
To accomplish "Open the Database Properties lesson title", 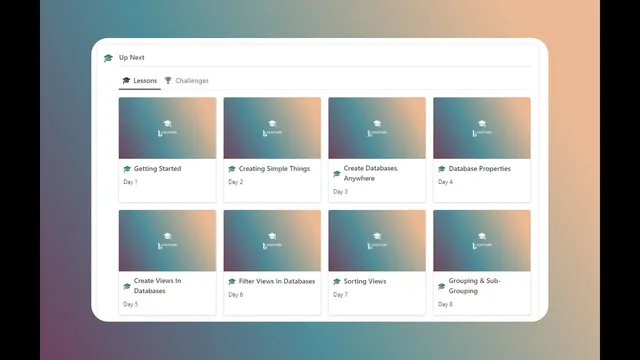I will [x=480, y=169].
